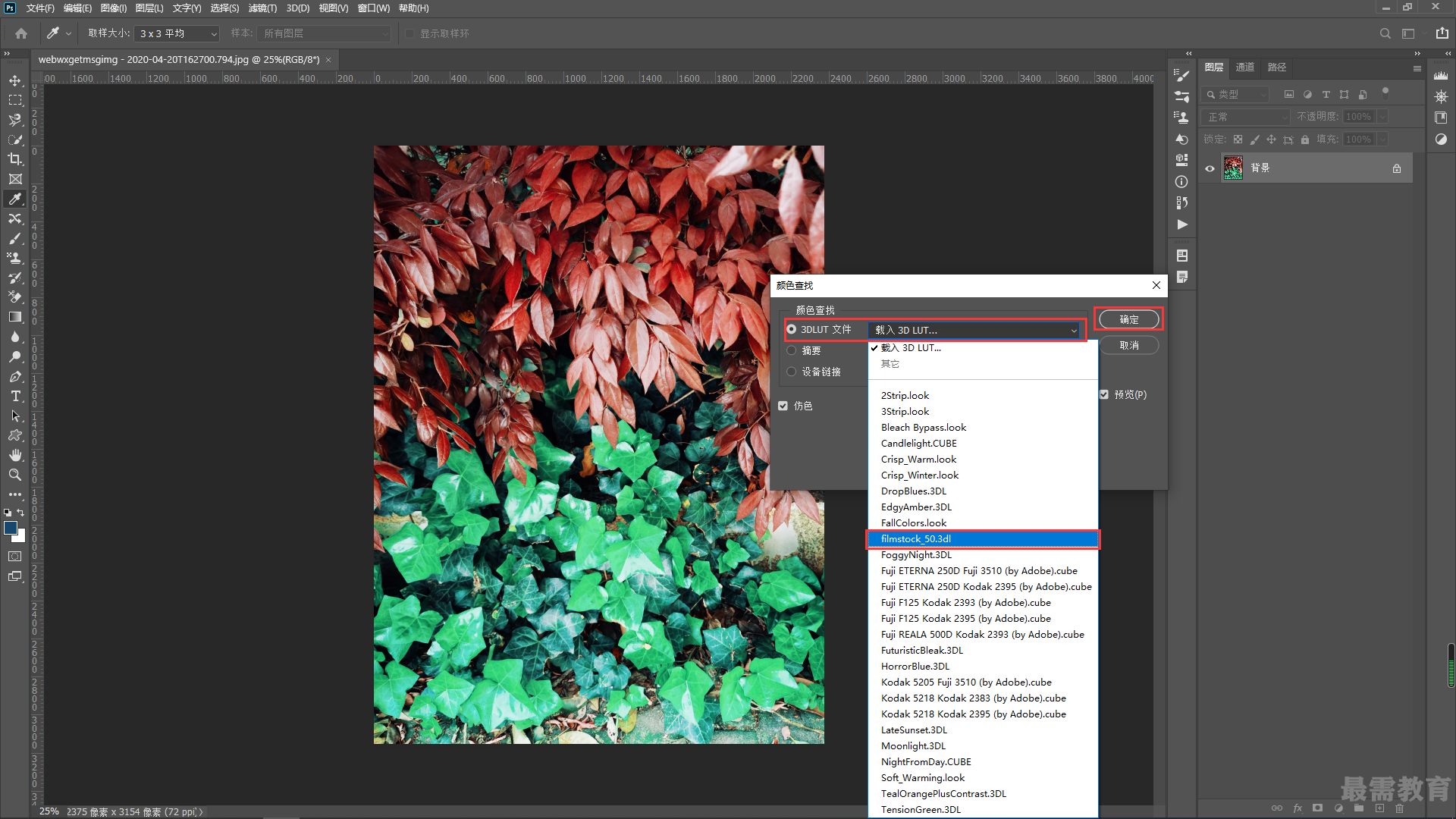Viewport: 1456px width, 819px height.
Task: Select the 3DLUT 文件 radio button
Action: coord(792,329)
